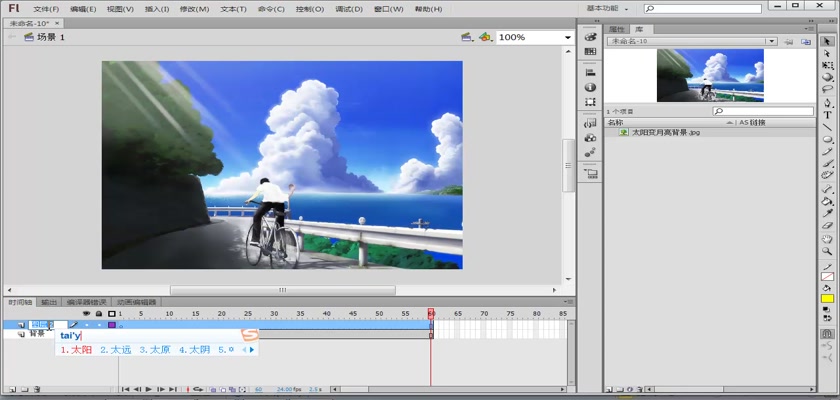Select the Selection arrow tool
The height and width of the screenshot is (400, 840).
827,41
